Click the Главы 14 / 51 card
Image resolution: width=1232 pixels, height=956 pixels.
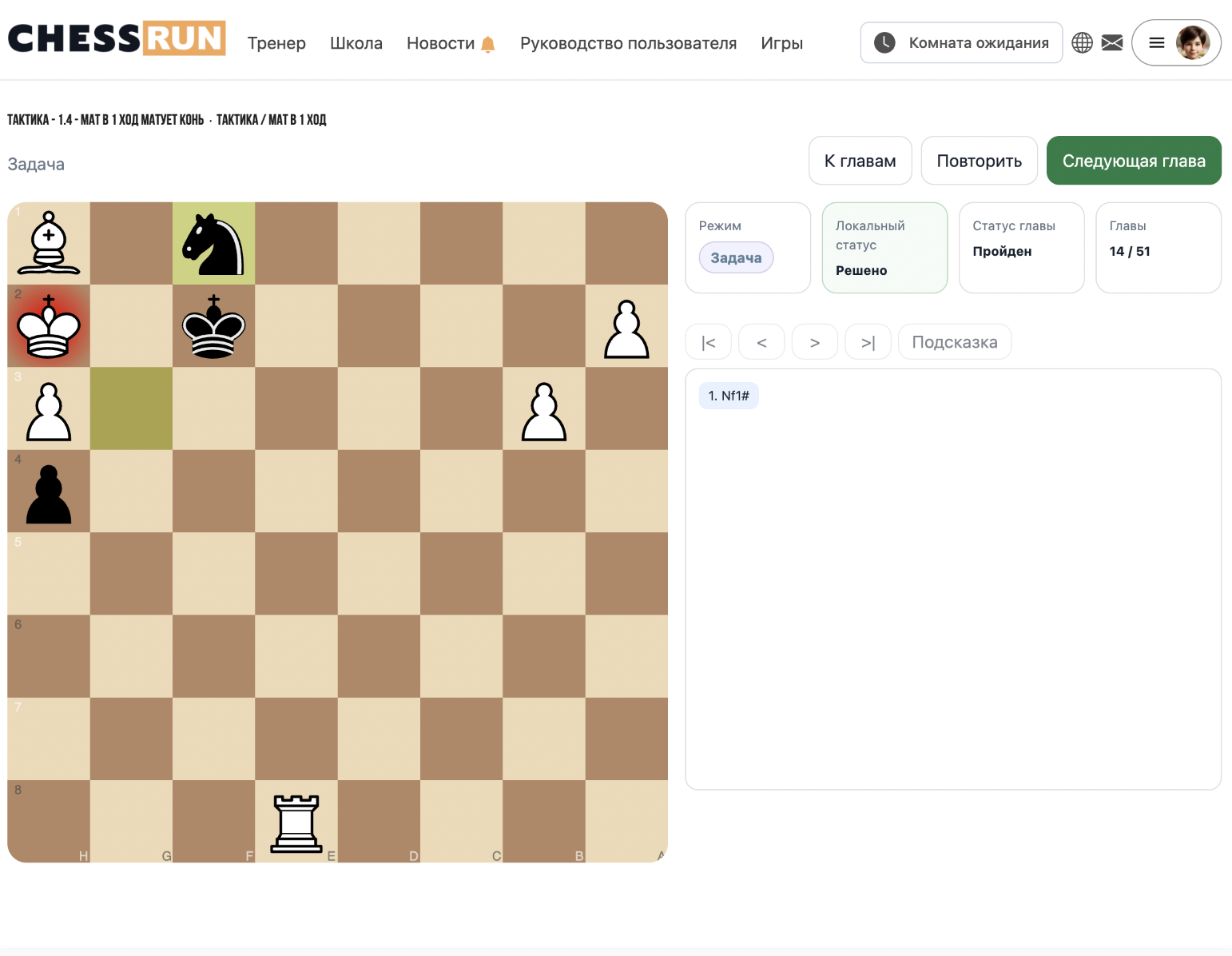tap(1158, 248)
